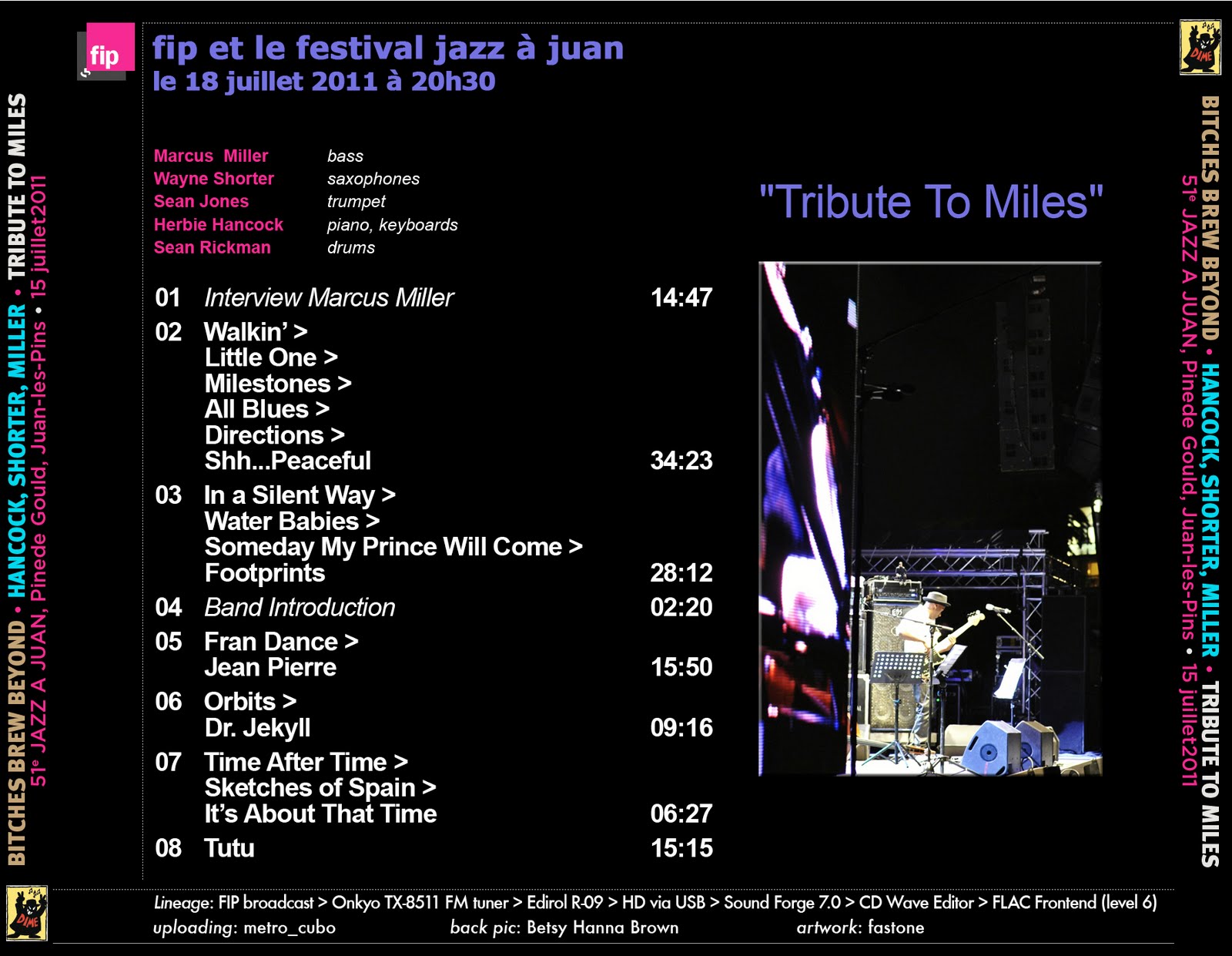Image resolution: width=1232 pixels, height=956 pixels.
Task: Click the stage photo of the bassist
Action: click(930, 518)
